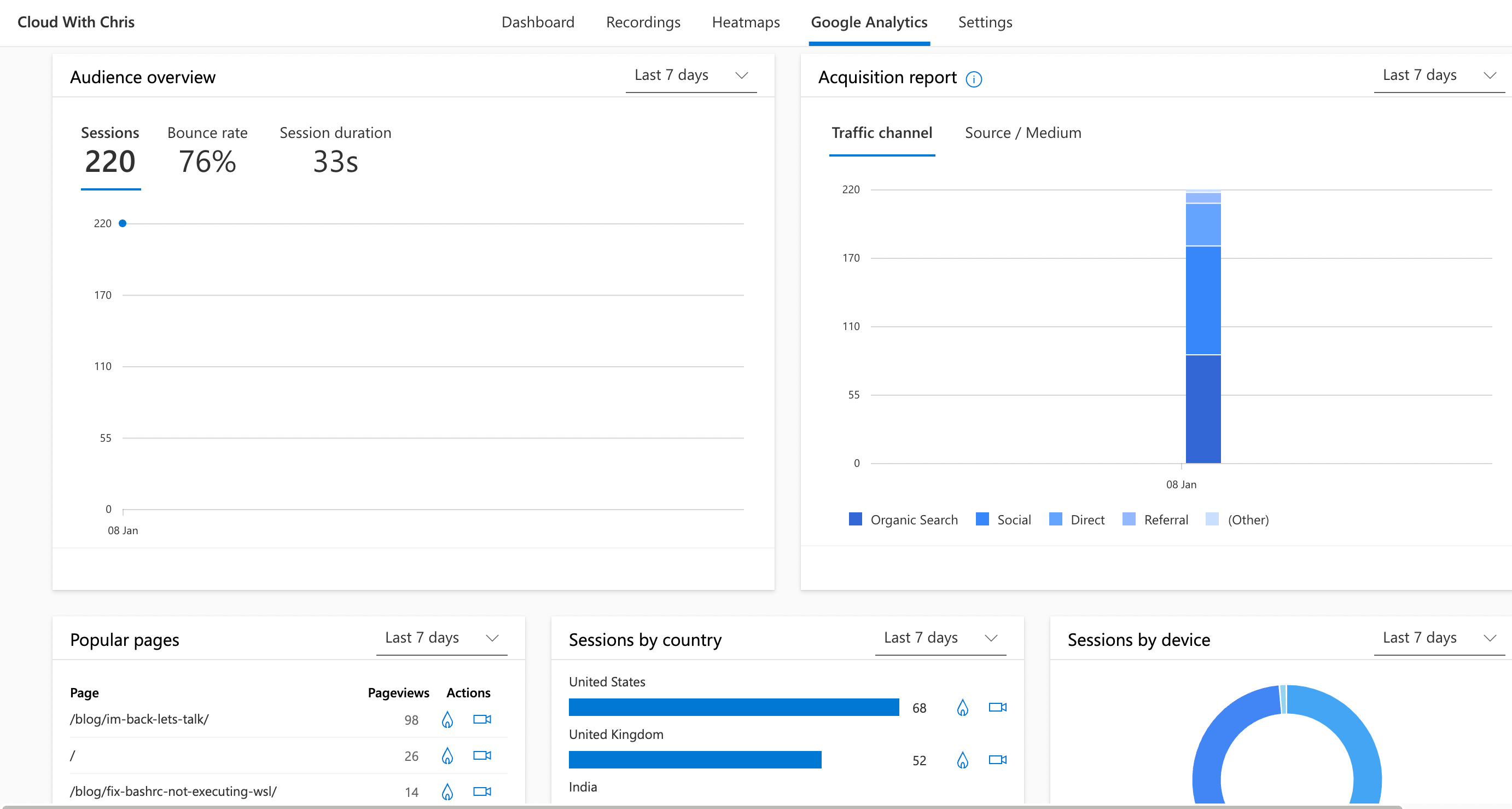Click the United States sessions bar
The height and width of the screenshot is (809, 1512).
[x=734, y=707]
